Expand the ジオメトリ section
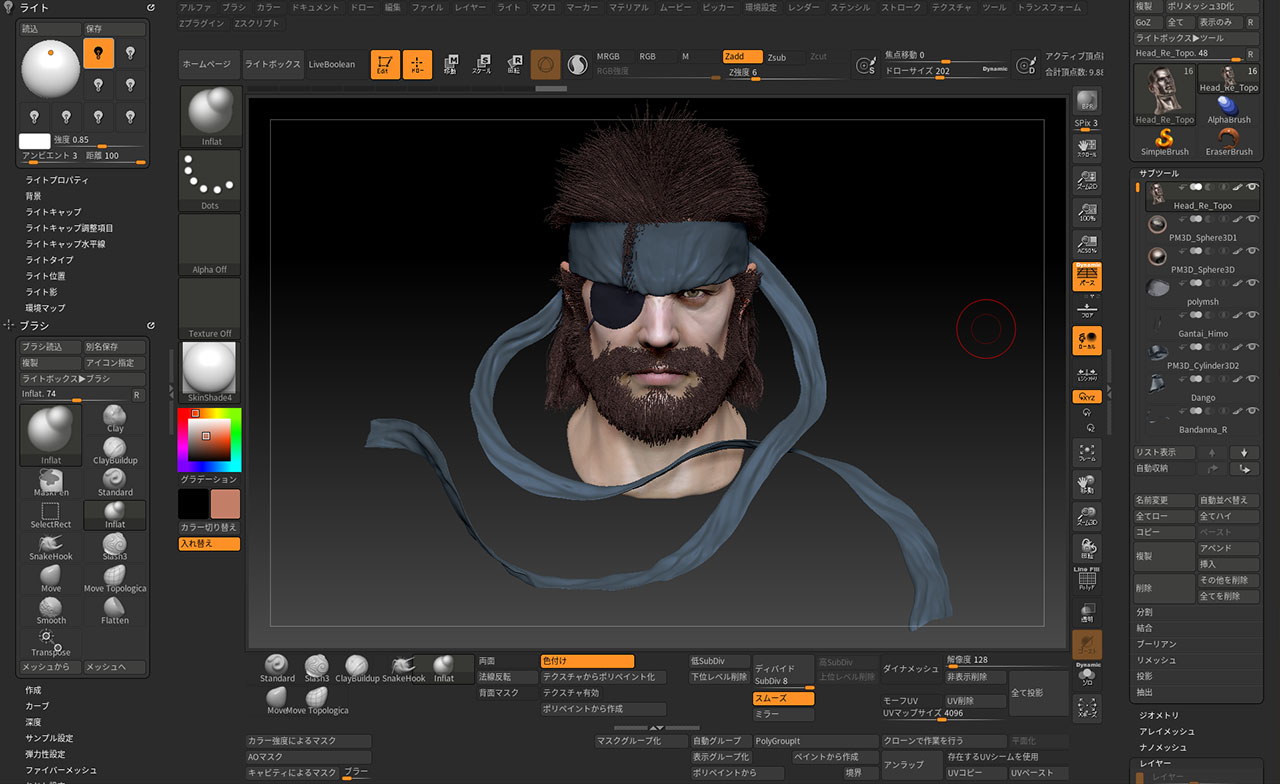This screenshot has height=784, width=1280. (x=1160, y=716)
